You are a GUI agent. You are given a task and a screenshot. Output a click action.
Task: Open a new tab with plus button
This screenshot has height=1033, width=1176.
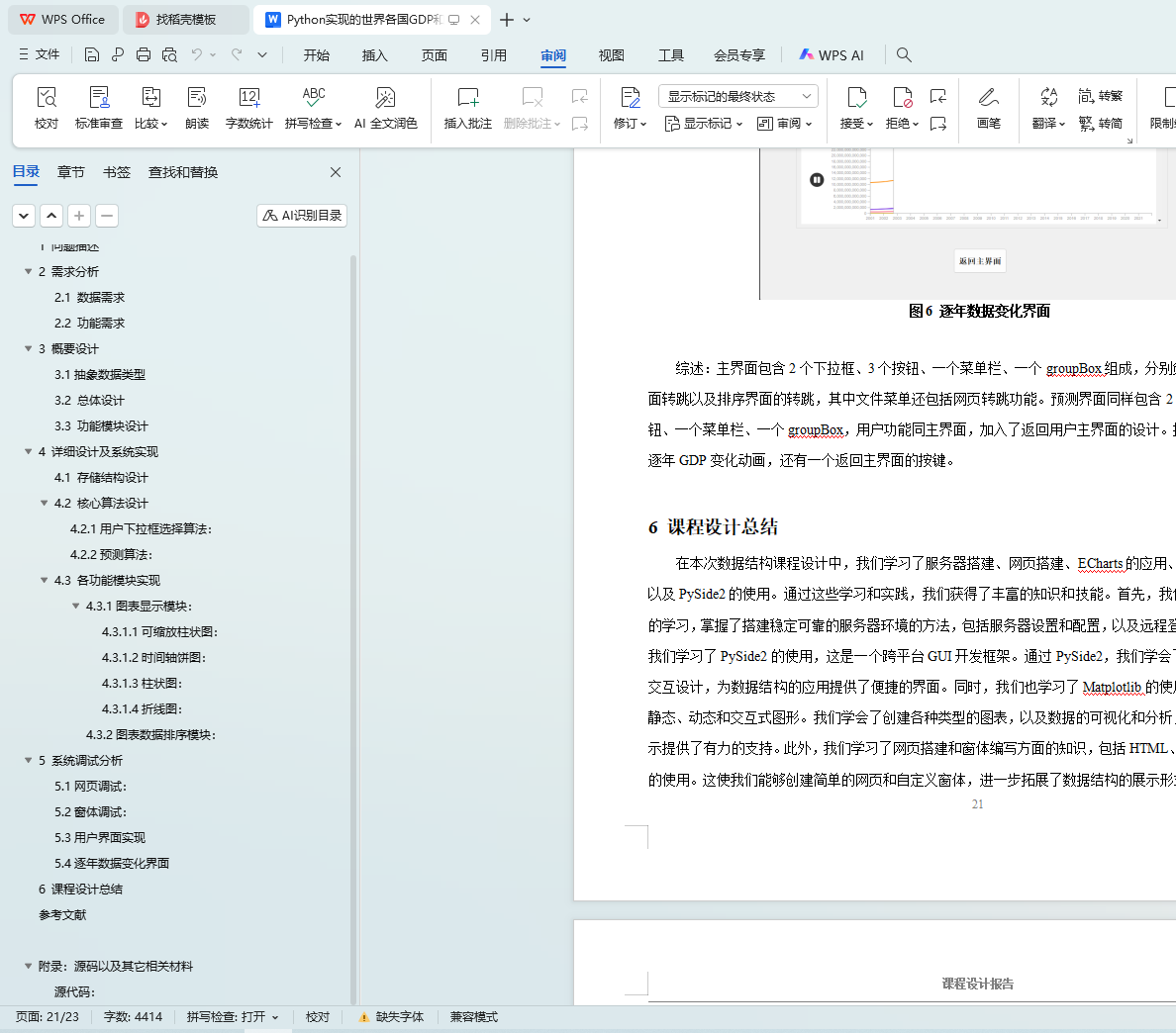507,20
